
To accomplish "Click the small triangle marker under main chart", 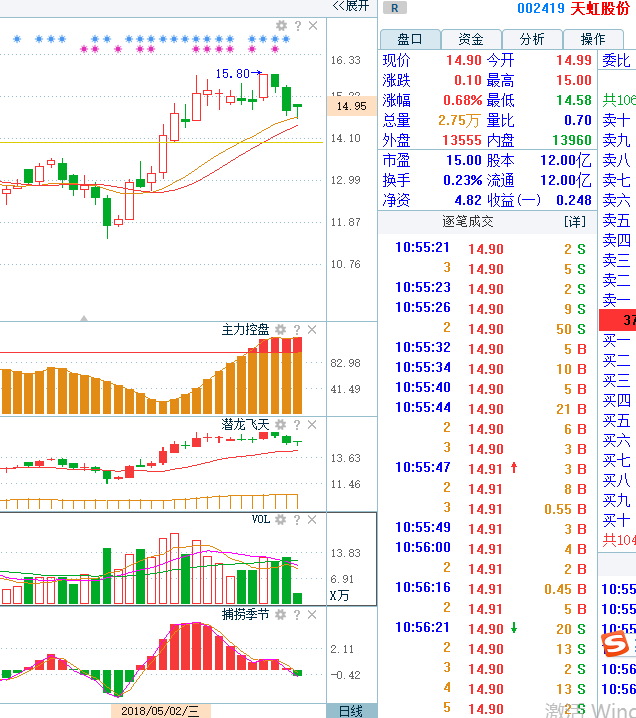I will (x=84, y=318).
